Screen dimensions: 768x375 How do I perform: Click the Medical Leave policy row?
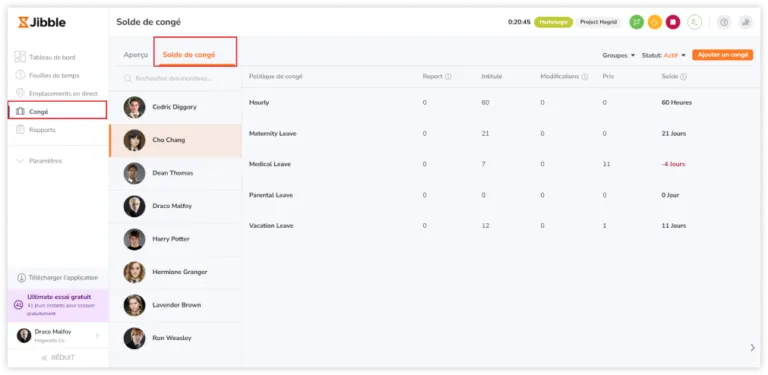(501, 164)
